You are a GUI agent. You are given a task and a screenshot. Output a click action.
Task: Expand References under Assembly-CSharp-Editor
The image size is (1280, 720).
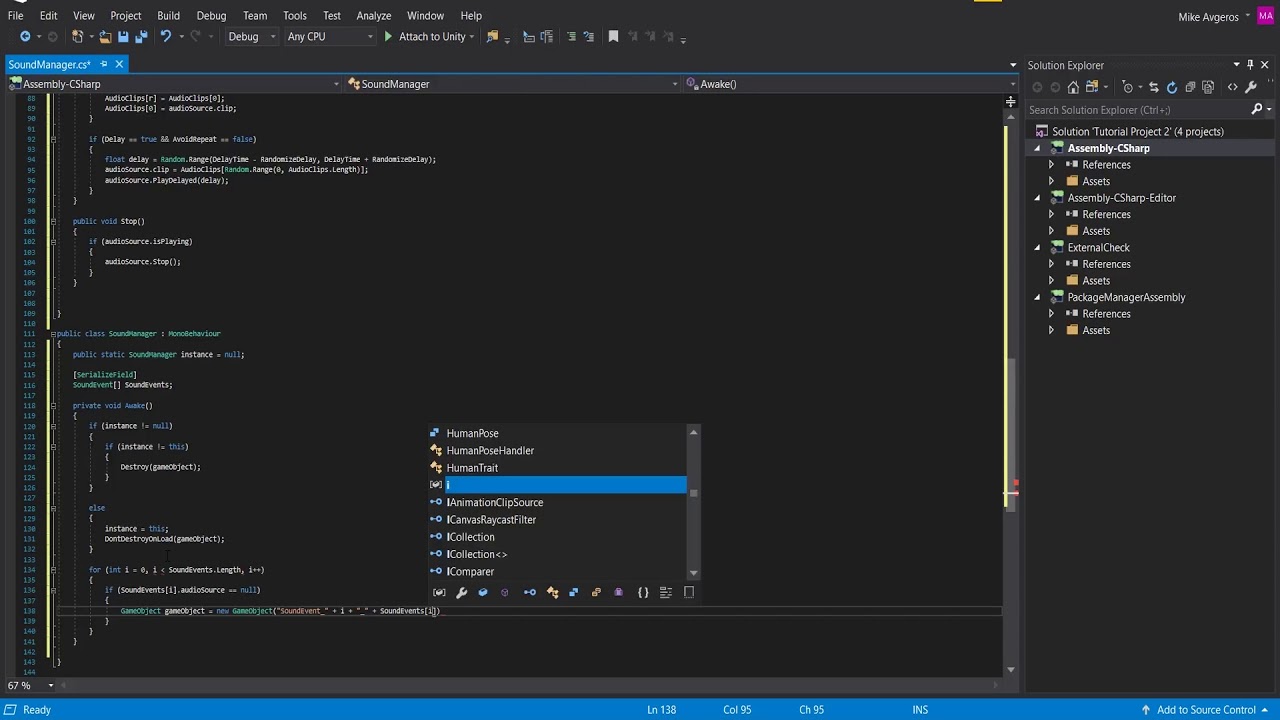[1051, 214]
